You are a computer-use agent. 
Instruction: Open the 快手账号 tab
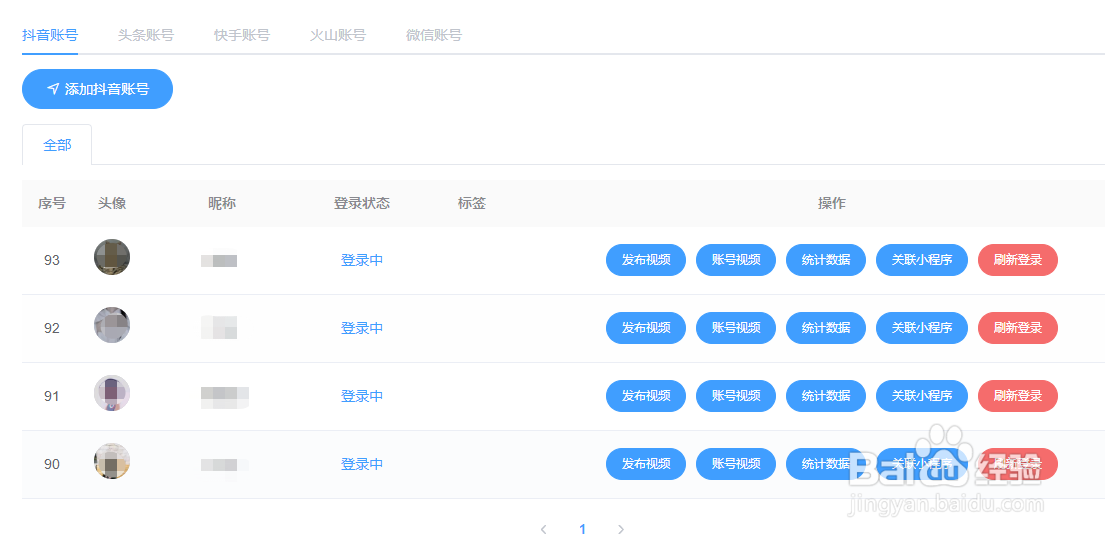[x=242, y=35]
